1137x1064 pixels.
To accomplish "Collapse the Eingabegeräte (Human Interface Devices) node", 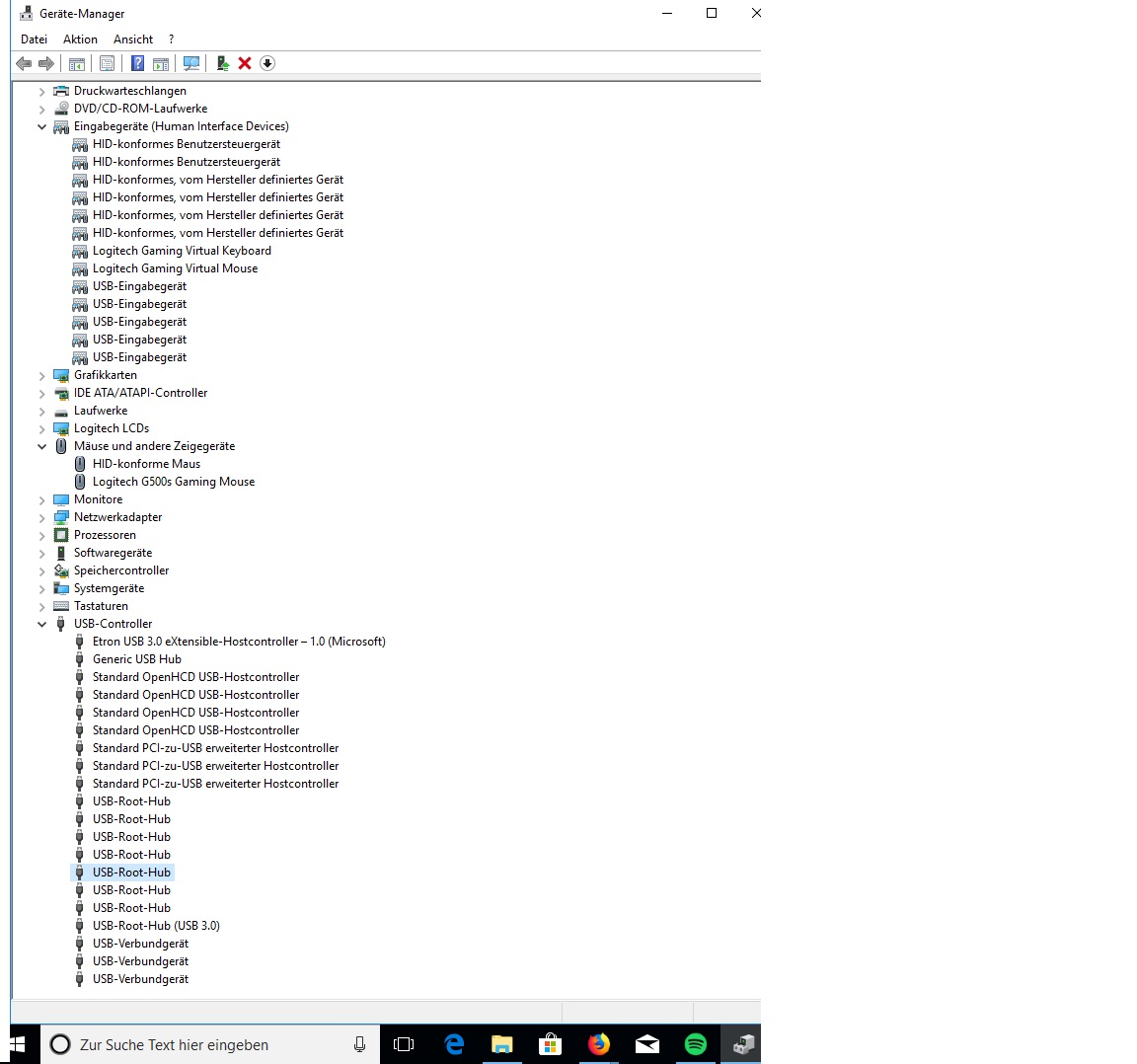I will click(42, 126).
